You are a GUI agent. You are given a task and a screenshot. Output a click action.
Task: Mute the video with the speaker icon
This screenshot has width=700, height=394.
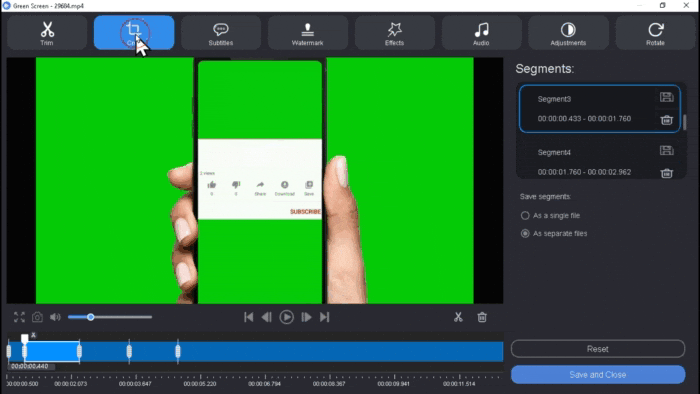55,317
